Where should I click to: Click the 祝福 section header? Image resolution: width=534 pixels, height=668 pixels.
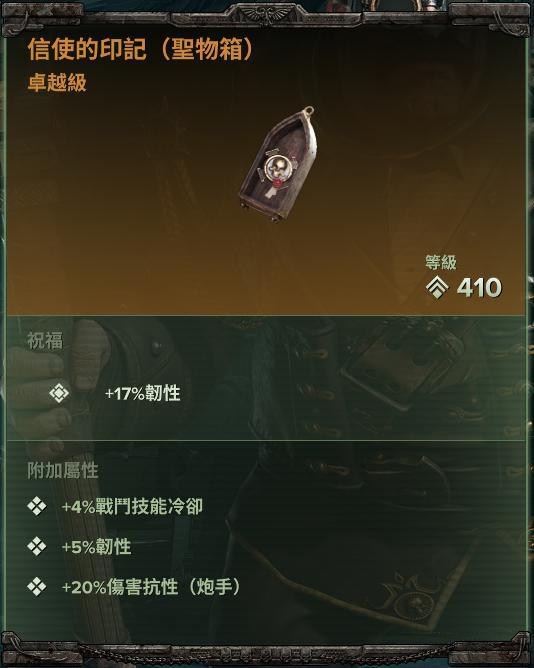[45, 341]
